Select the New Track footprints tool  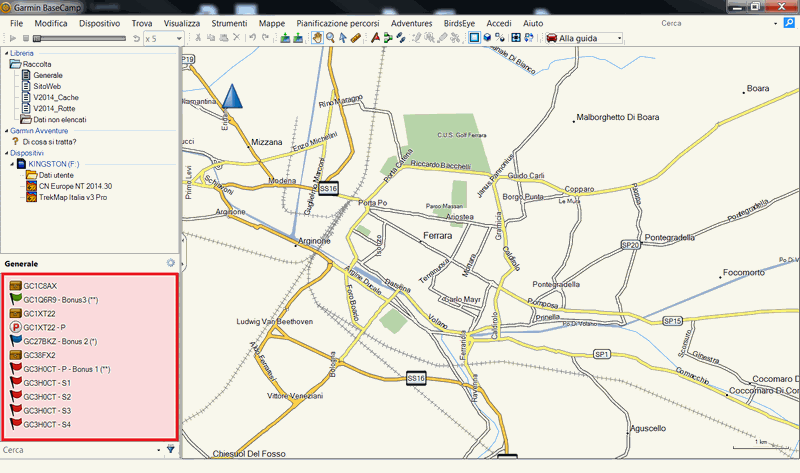coord(401,38)
